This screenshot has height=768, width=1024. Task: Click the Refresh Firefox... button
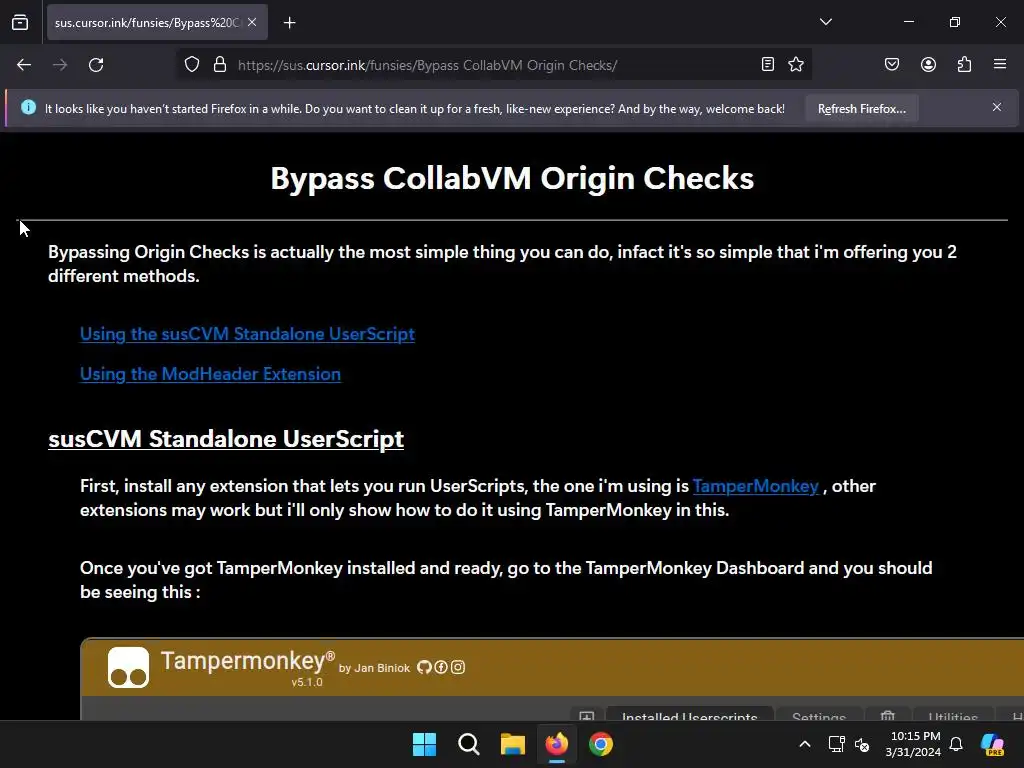[x=861, y=108]
